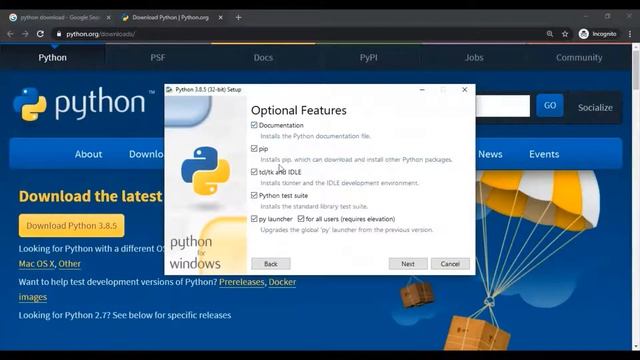Select the Python top navigation item
The height and width of the screenshot is (360, 640).
pyautogui.click(x=52, y=58)
